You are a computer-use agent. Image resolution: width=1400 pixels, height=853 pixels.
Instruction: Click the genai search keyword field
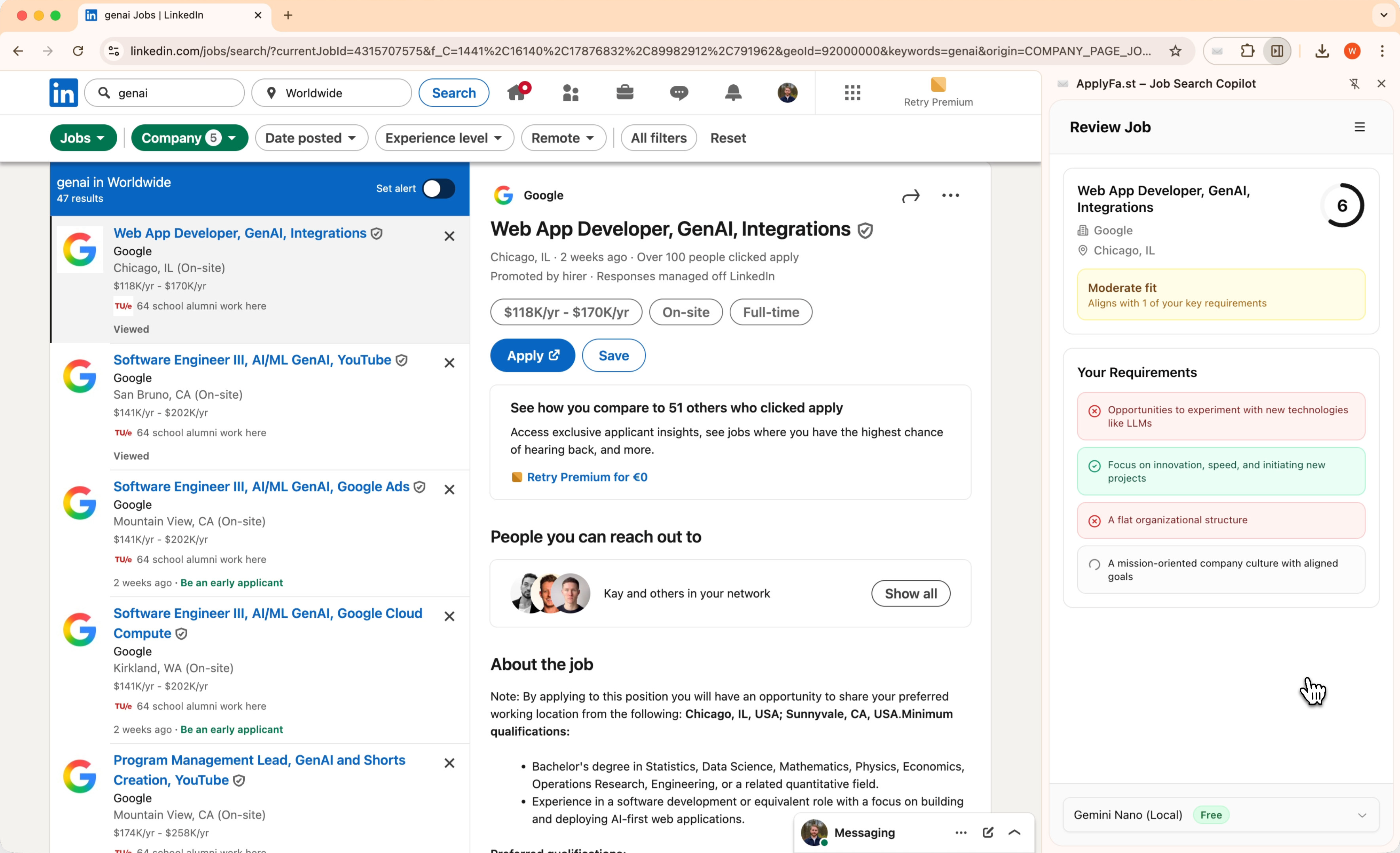point(171,93)
